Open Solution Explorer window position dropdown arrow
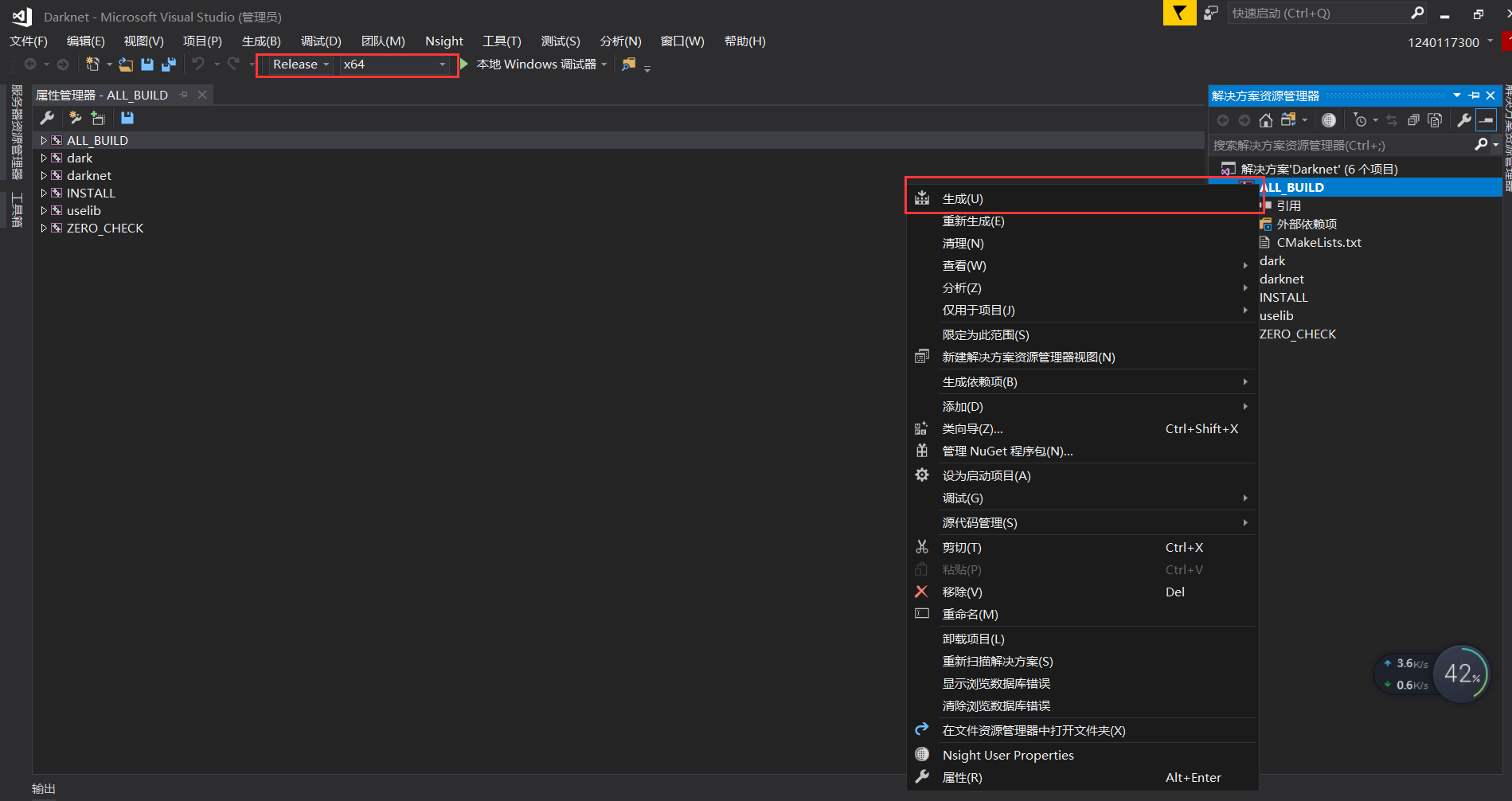The height and width of the screenshot is (801, 1512). tap(1457, 96)
